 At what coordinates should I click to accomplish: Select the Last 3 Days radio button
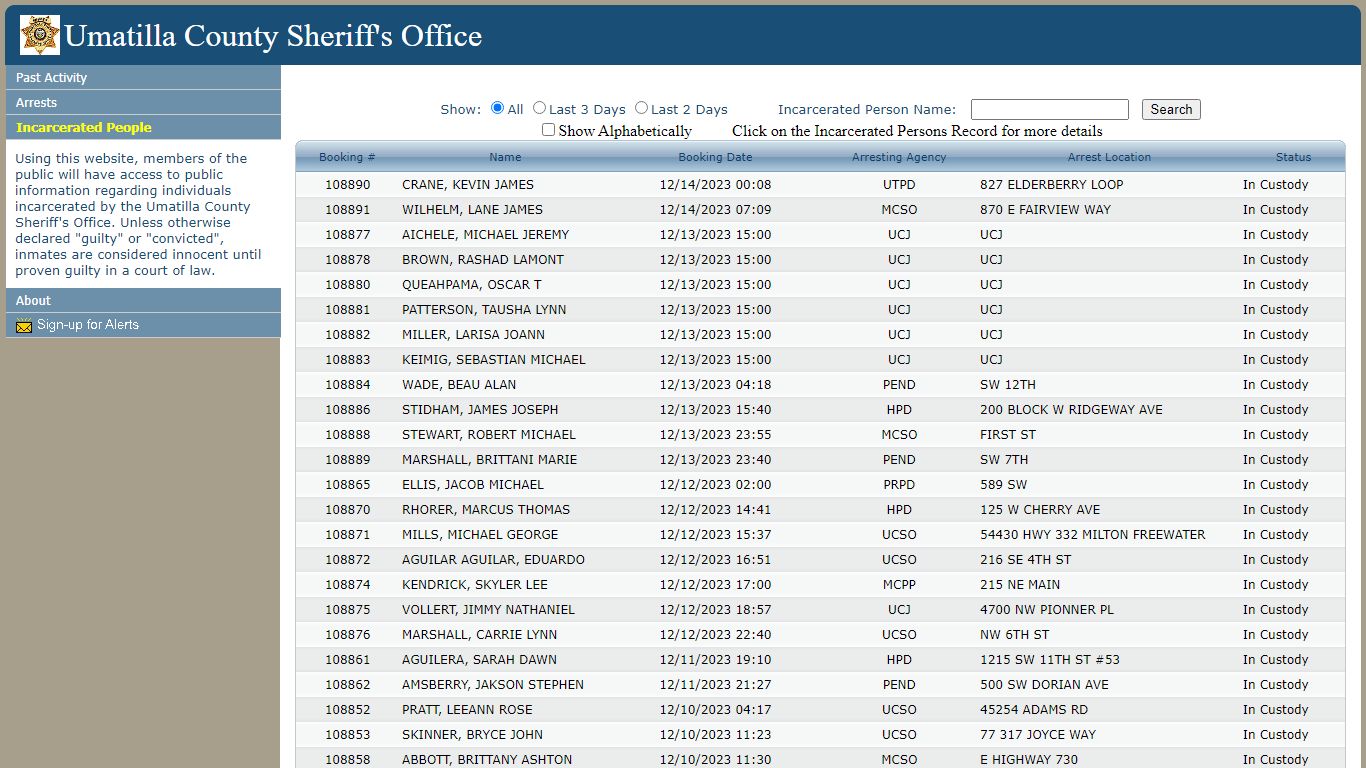click(539, 108)
